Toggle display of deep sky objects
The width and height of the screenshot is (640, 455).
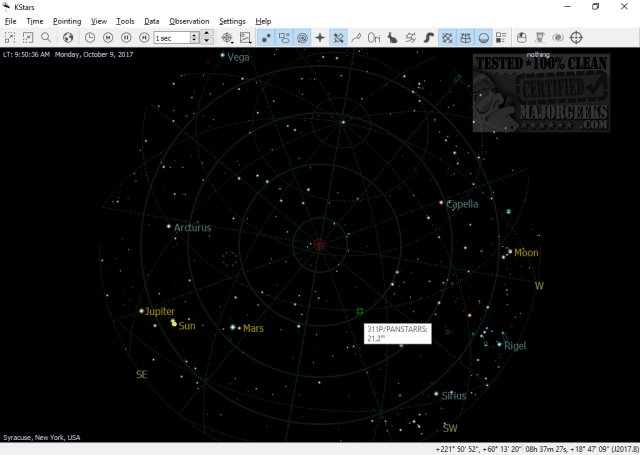pyautogui.click(x=284, y=38)
